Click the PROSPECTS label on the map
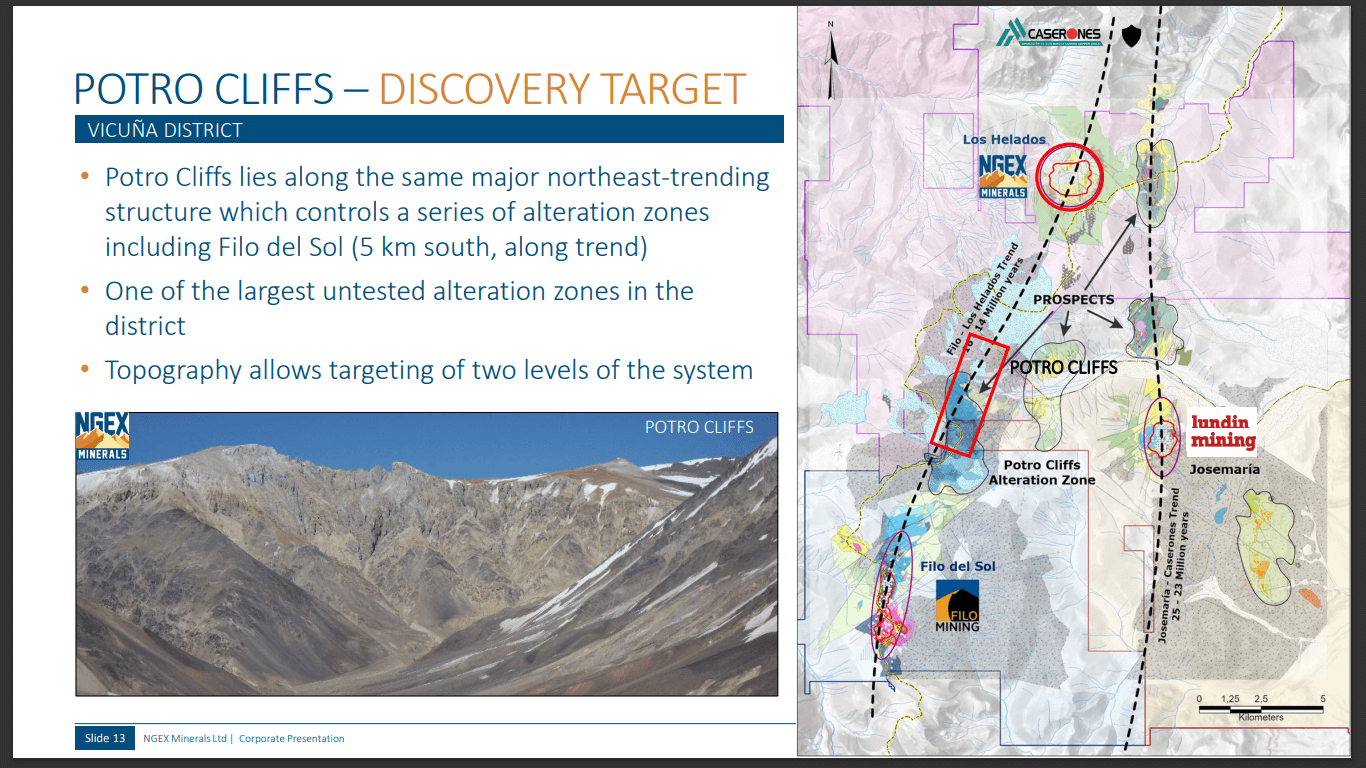This screenshot has width=1366, height=768. 1073,299
